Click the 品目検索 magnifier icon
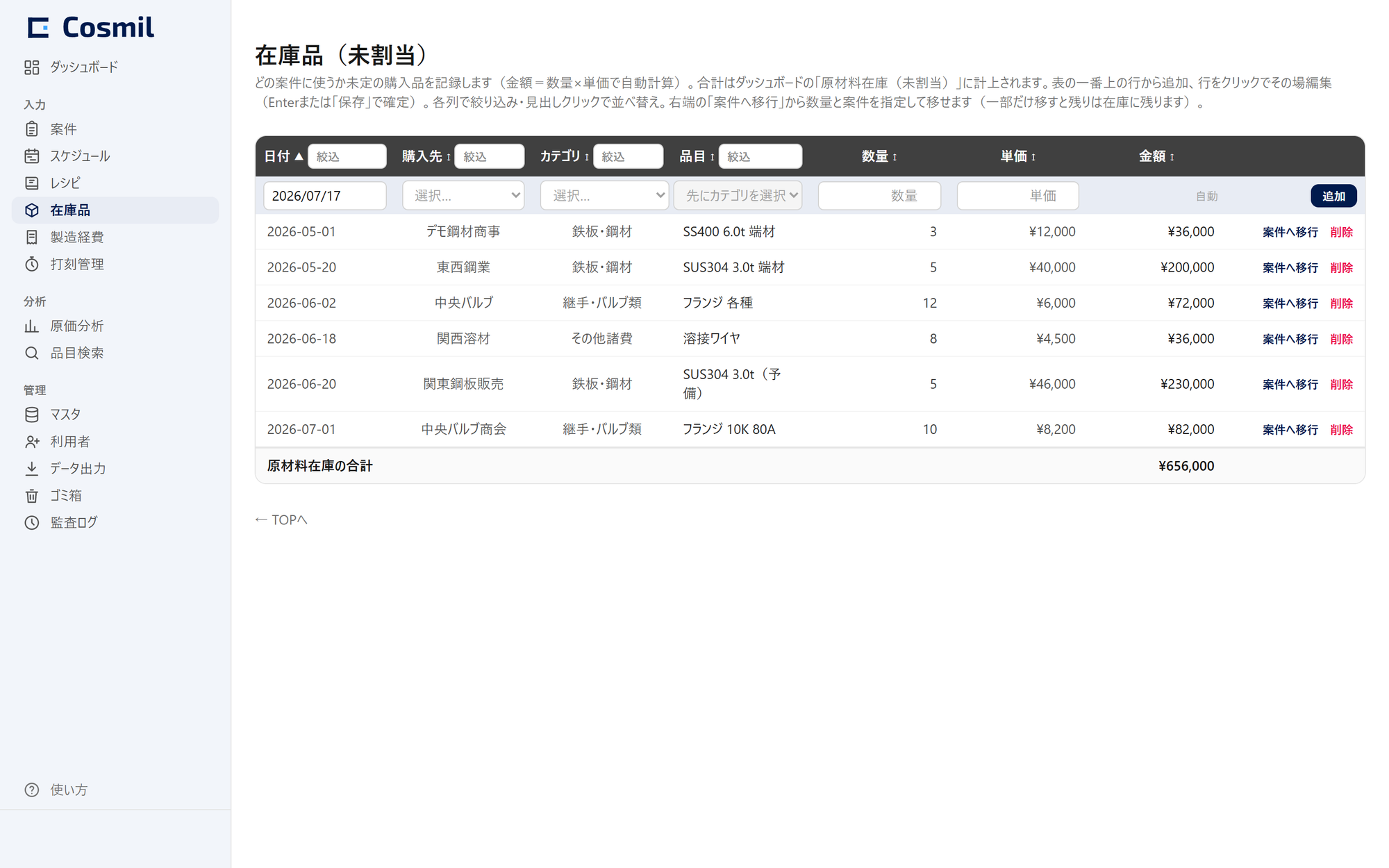1389x868 pixels. (x=32, y=353)
